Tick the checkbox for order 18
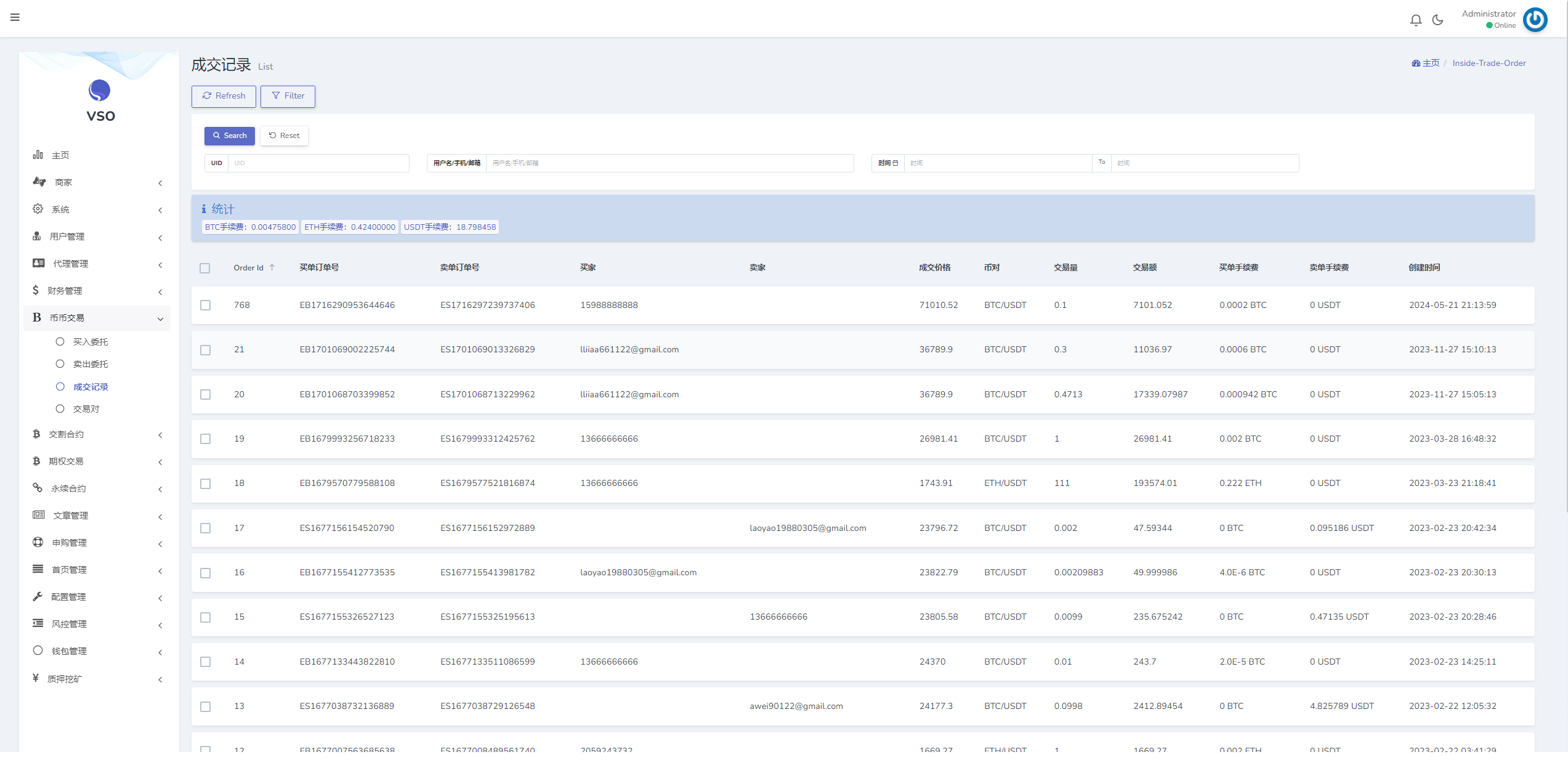The image size is (1568, 773). pos(205,484)
